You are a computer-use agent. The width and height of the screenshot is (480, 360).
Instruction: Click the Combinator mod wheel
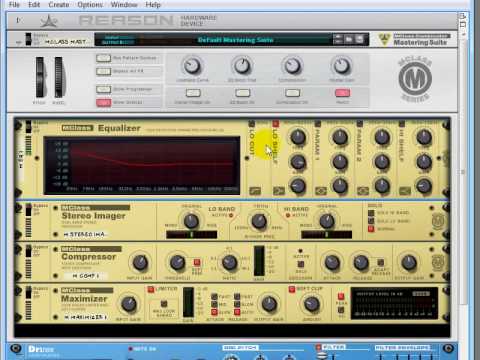pos(59,77)
